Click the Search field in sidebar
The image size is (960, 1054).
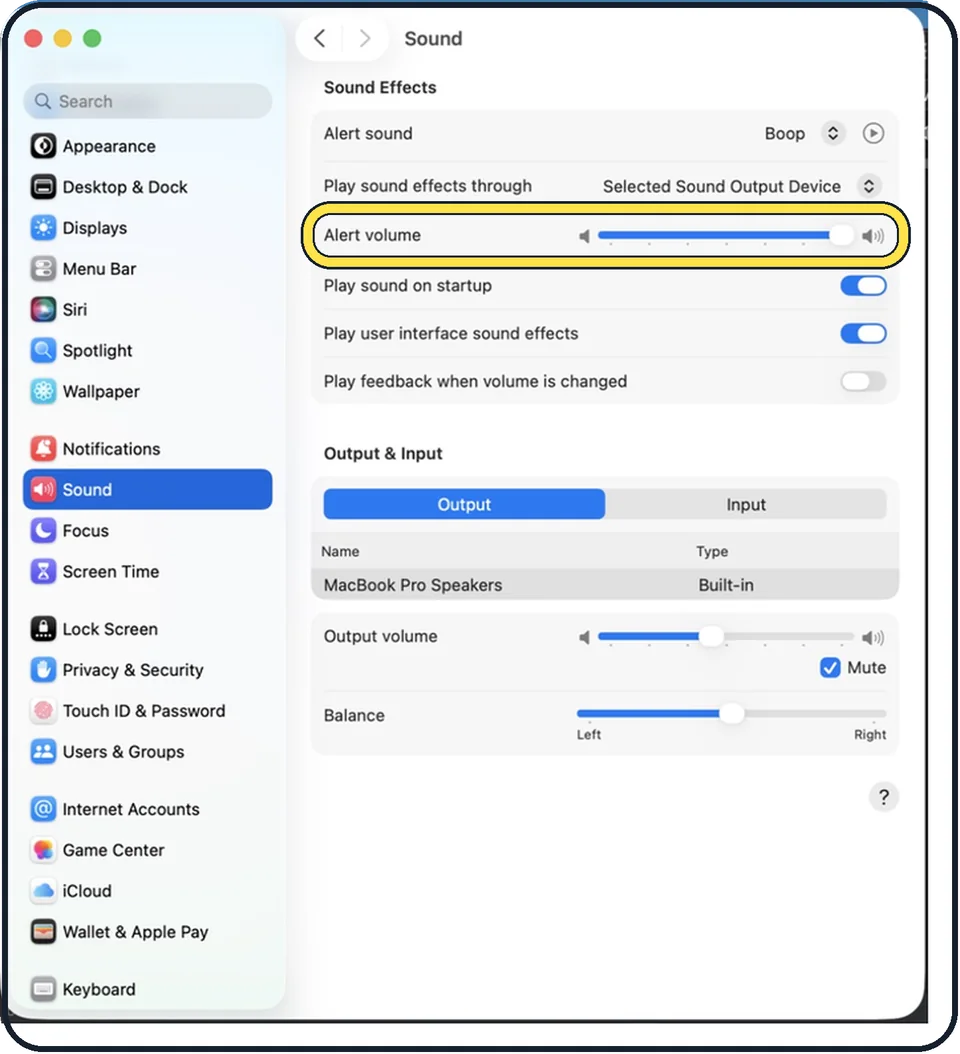coord(148,102)
